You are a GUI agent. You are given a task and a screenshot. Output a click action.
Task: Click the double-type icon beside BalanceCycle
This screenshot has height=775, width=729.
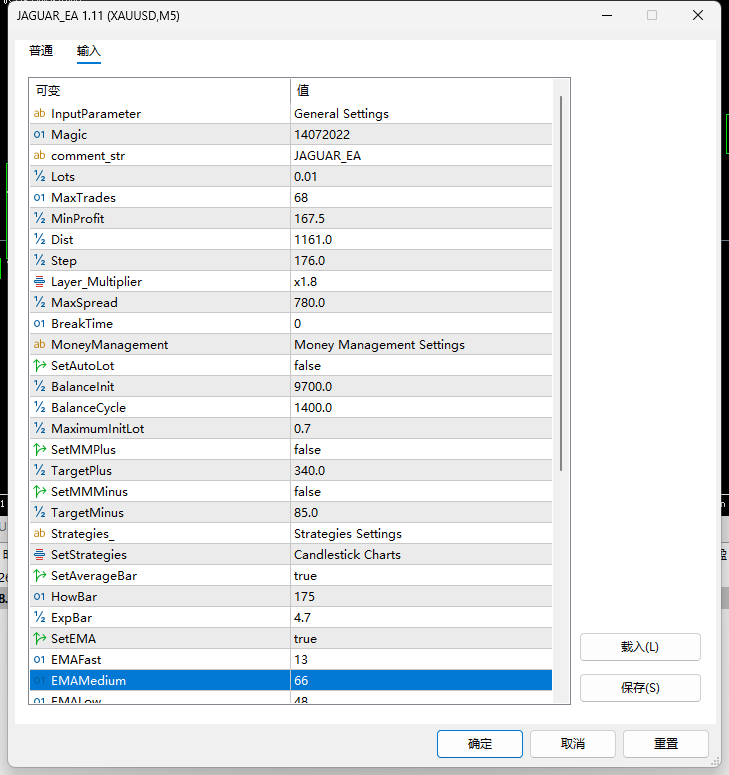[40, 408]
